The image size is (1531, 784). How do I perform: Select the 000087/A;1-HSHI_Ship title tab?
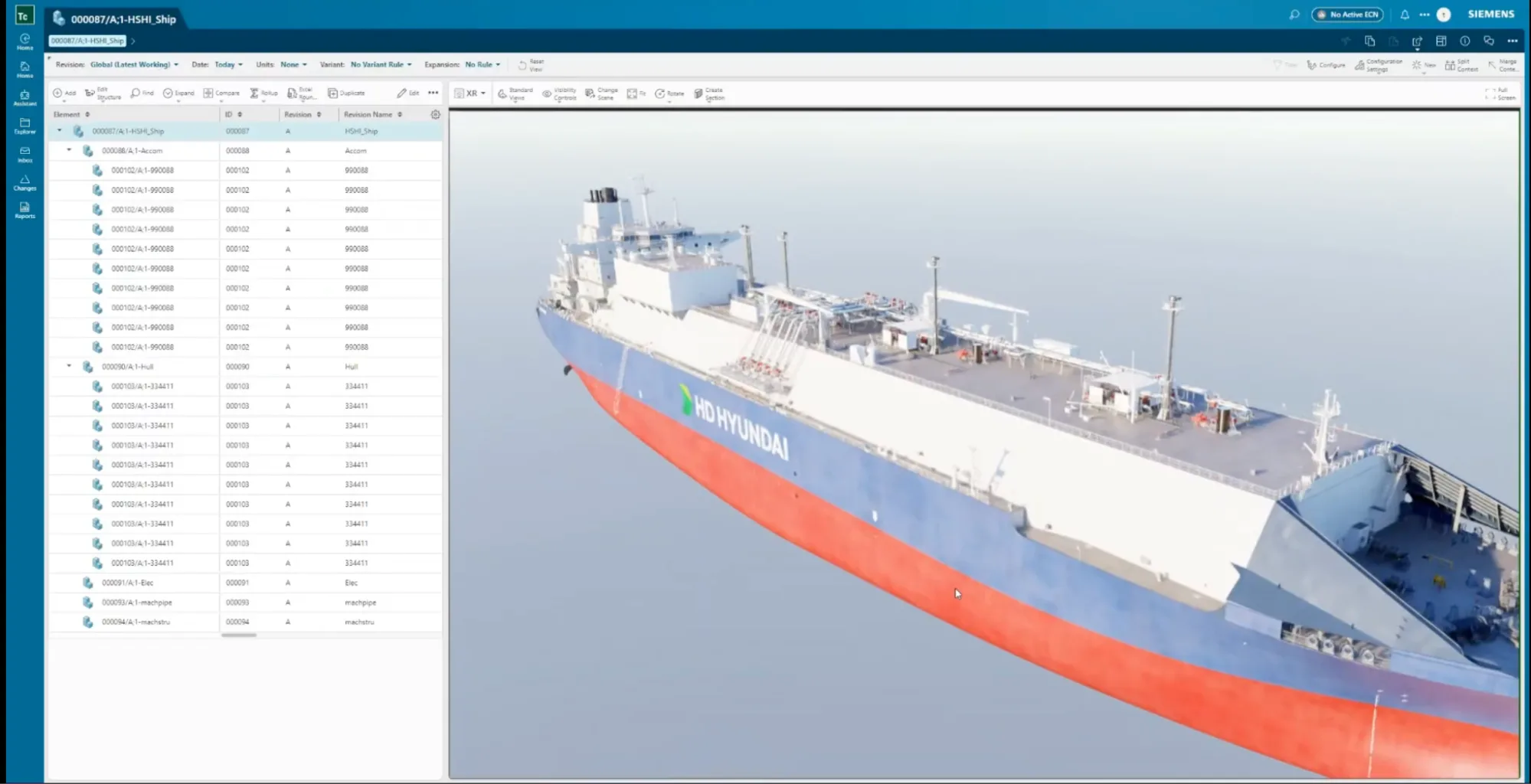[116, 18]
